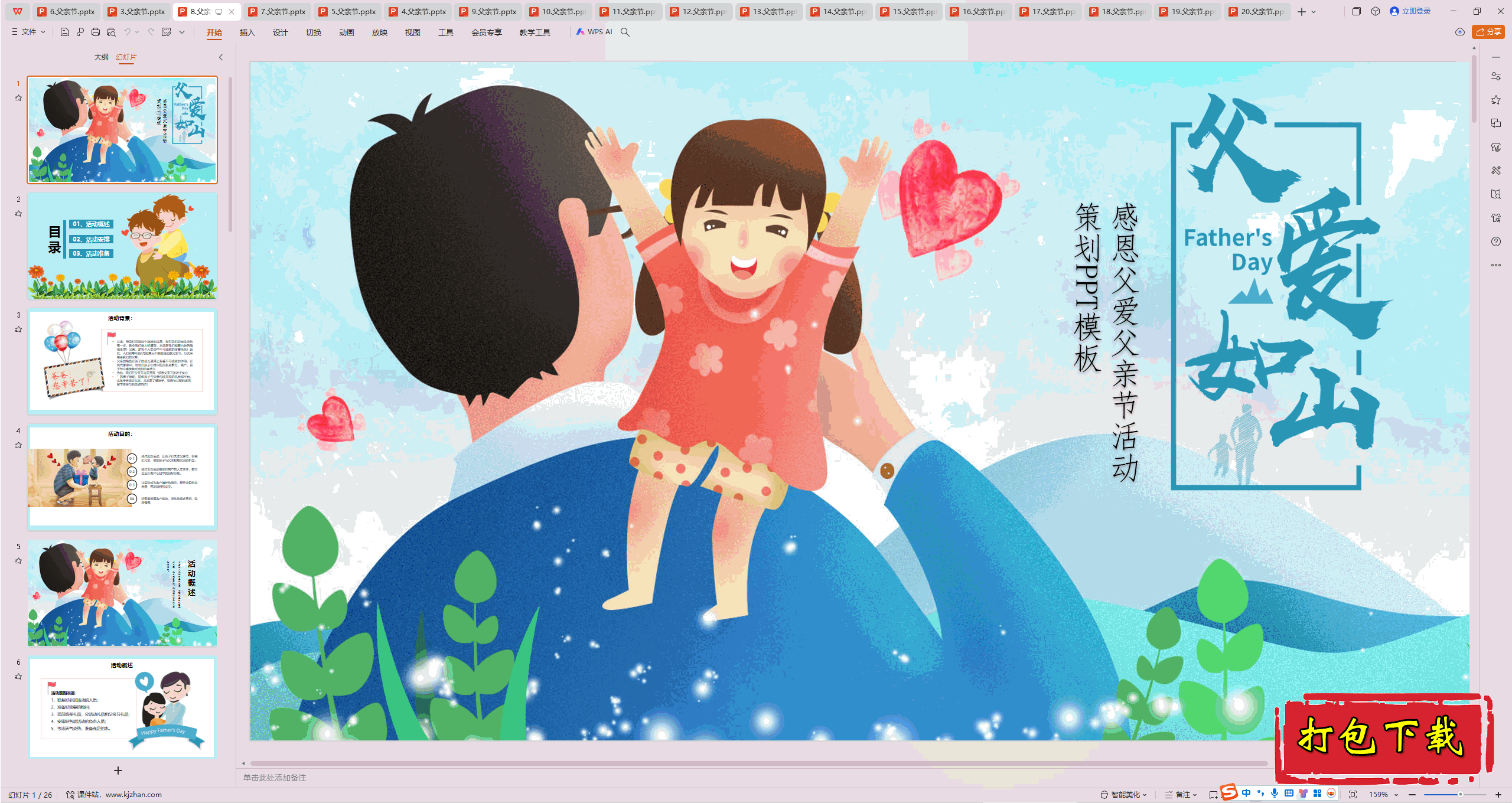Click the checklist-and-pen icon in the quick toolbar
This screenshot has height=803, width=1512.
pyautogui.click(x=167, y=32)
